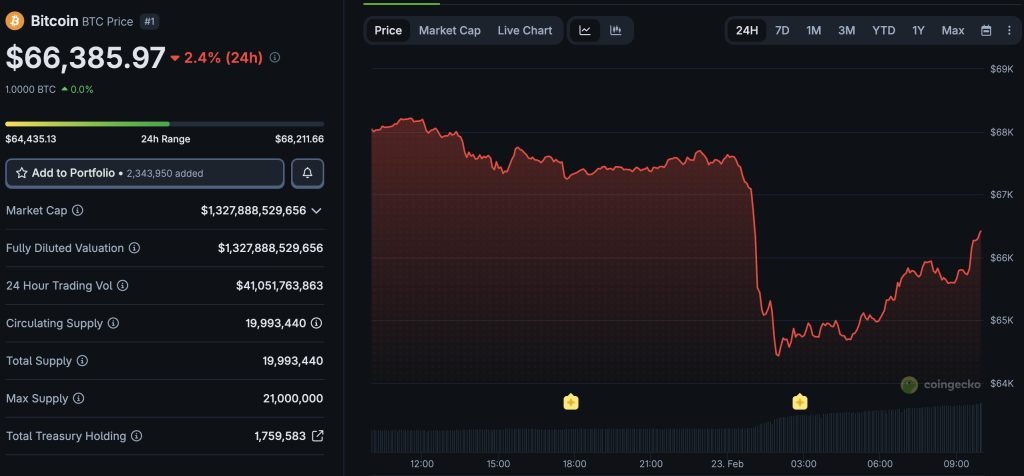Click the bell price alert icon

point(307,173)
